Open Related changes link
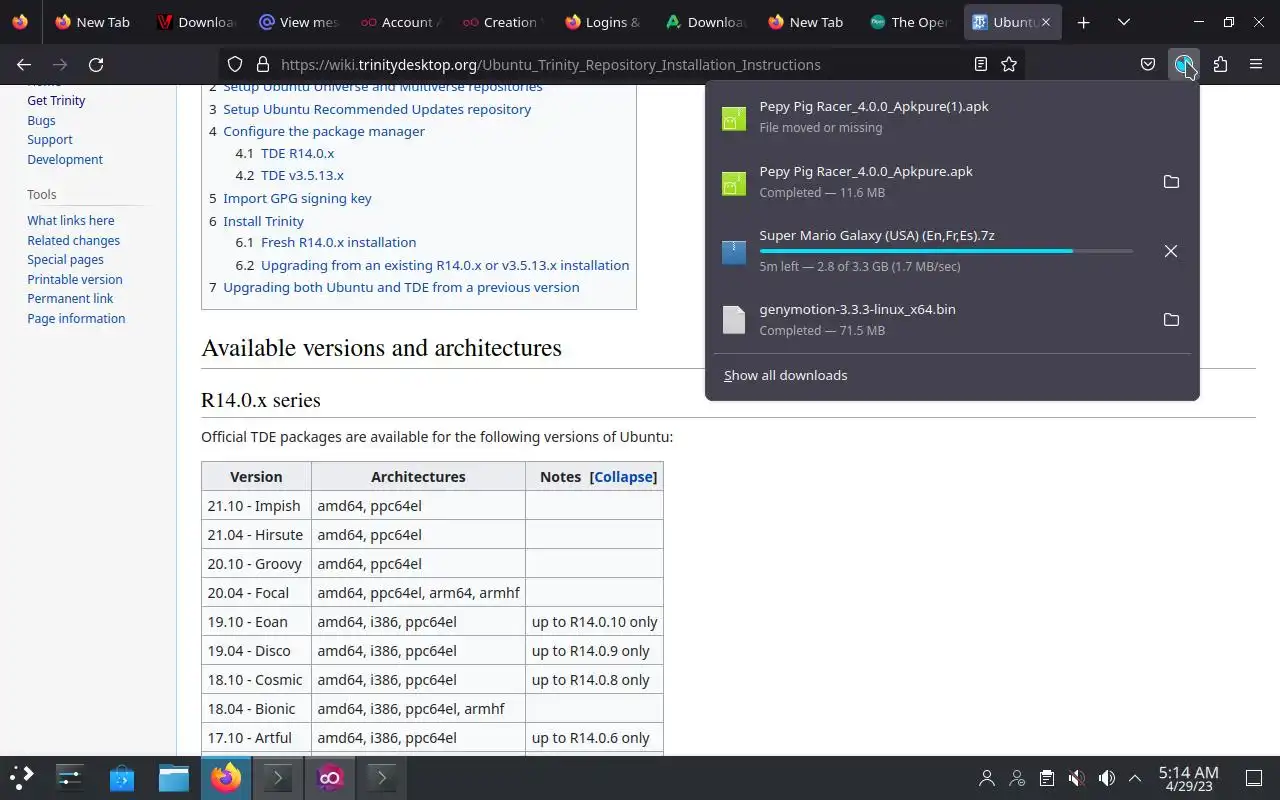Viewport: 1280px width, 800px height. [x=73, y=240]
